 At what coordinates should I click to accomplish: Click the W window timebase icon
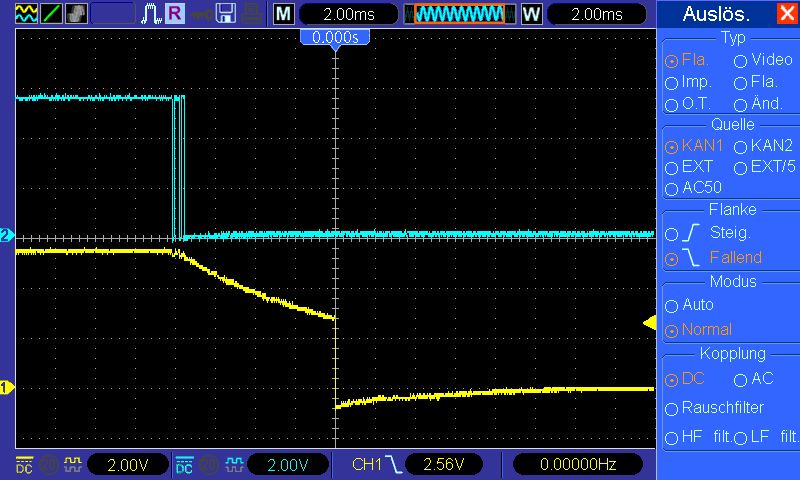click(531, 14)
